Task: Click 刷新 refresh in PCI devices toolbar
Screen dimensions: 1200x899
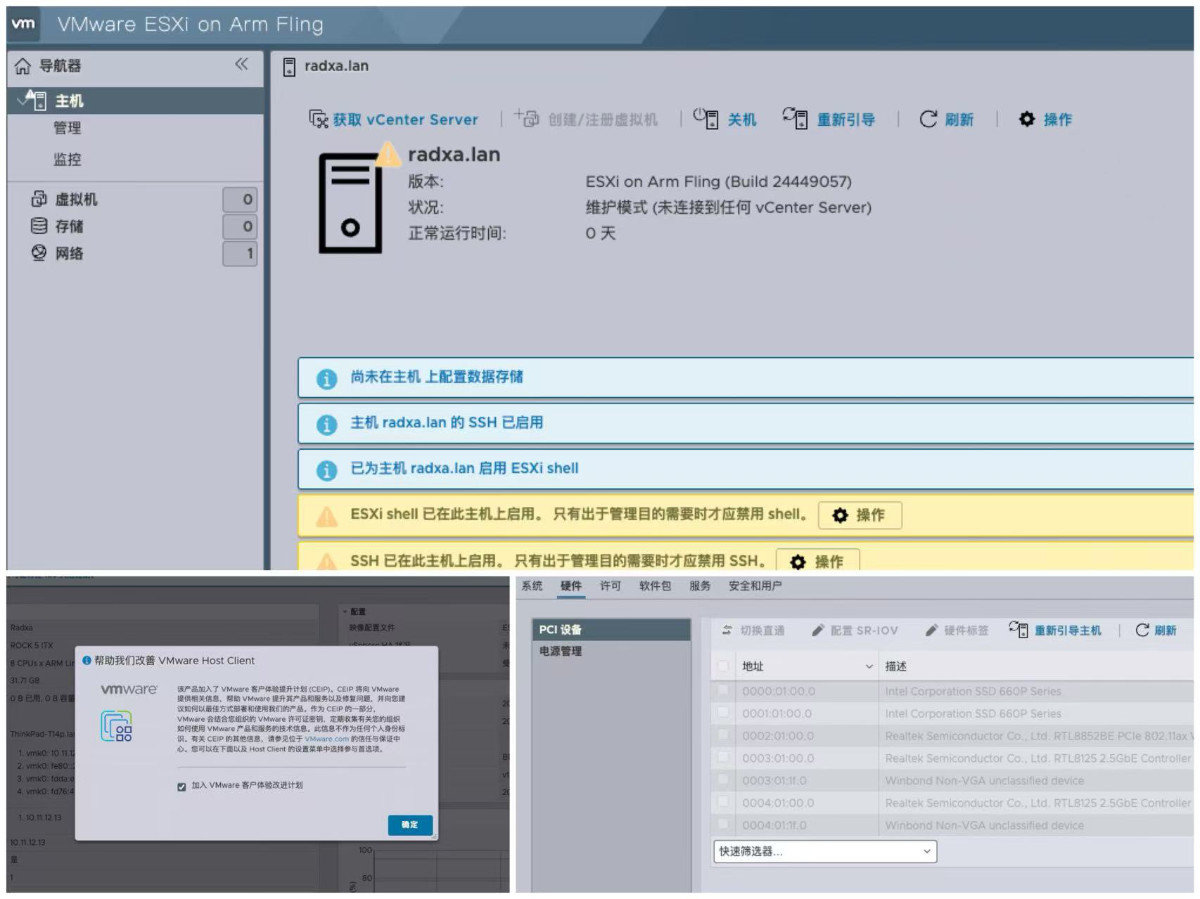Action: (1156, 631)
